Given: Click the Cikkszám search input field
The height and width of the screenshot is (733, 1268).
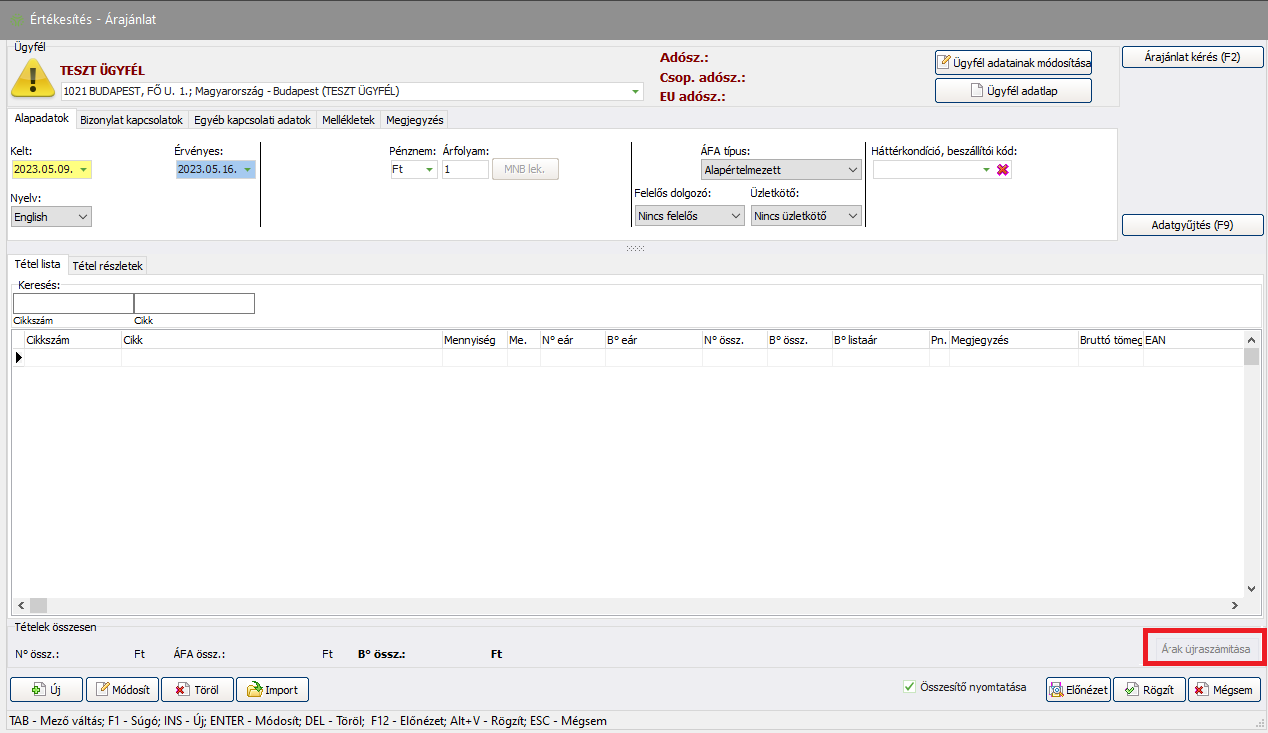Looking at the screenshot, I should click(73, 303).
